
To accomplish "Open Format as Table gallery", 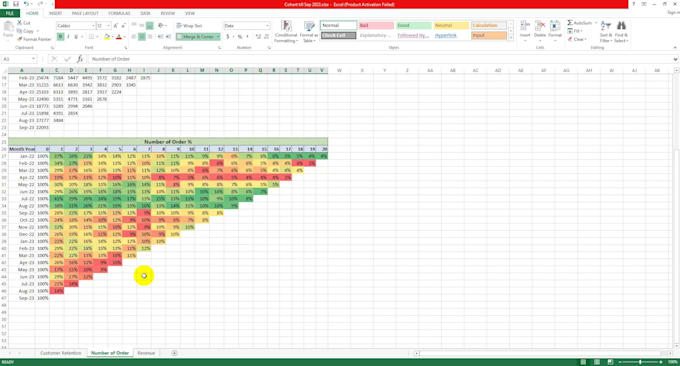I will tap(309, 31).
